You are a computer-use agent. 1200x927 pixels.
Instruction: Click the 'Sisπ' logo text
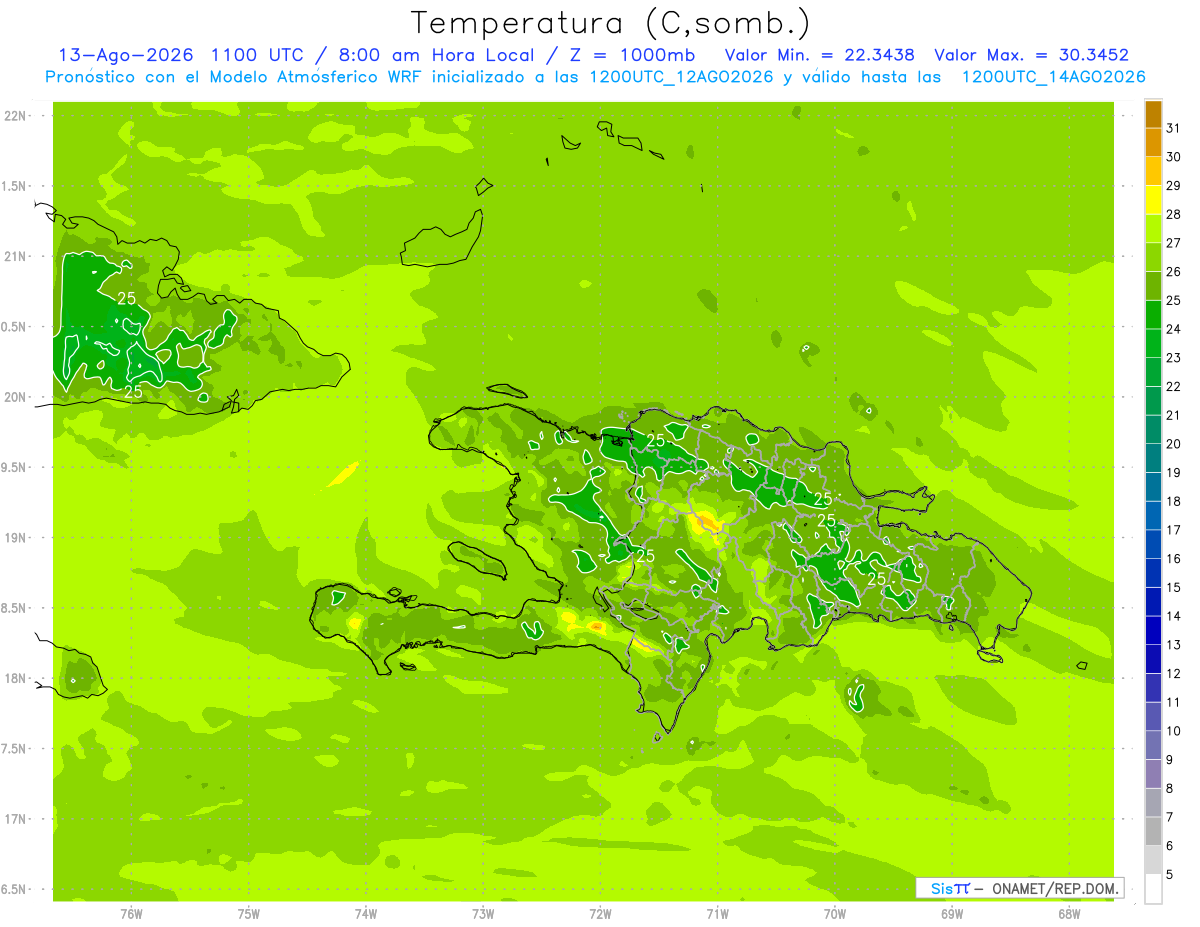tap(950, 888)
